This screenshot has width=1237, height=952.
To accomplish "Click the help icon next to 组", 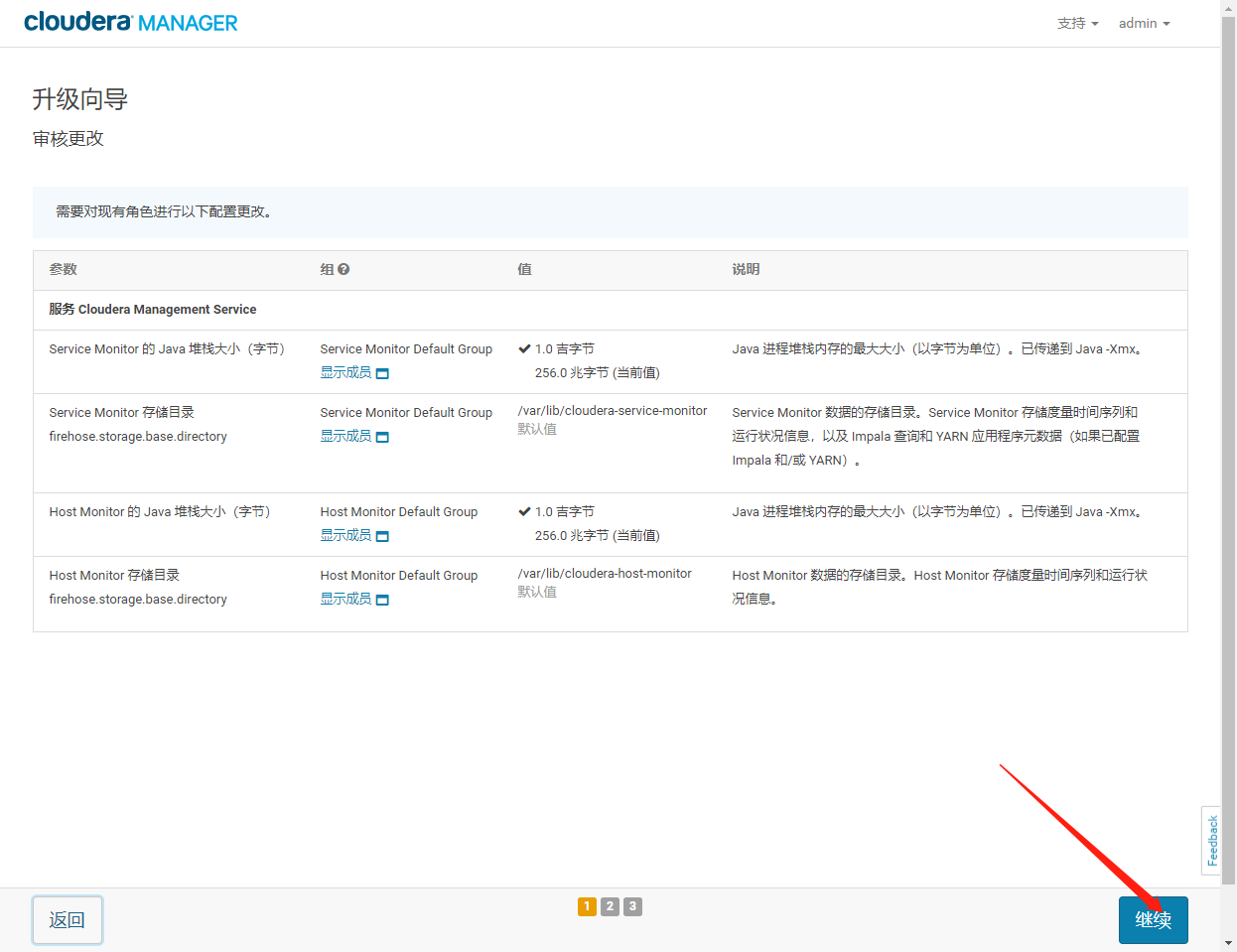I will [344, 269].
